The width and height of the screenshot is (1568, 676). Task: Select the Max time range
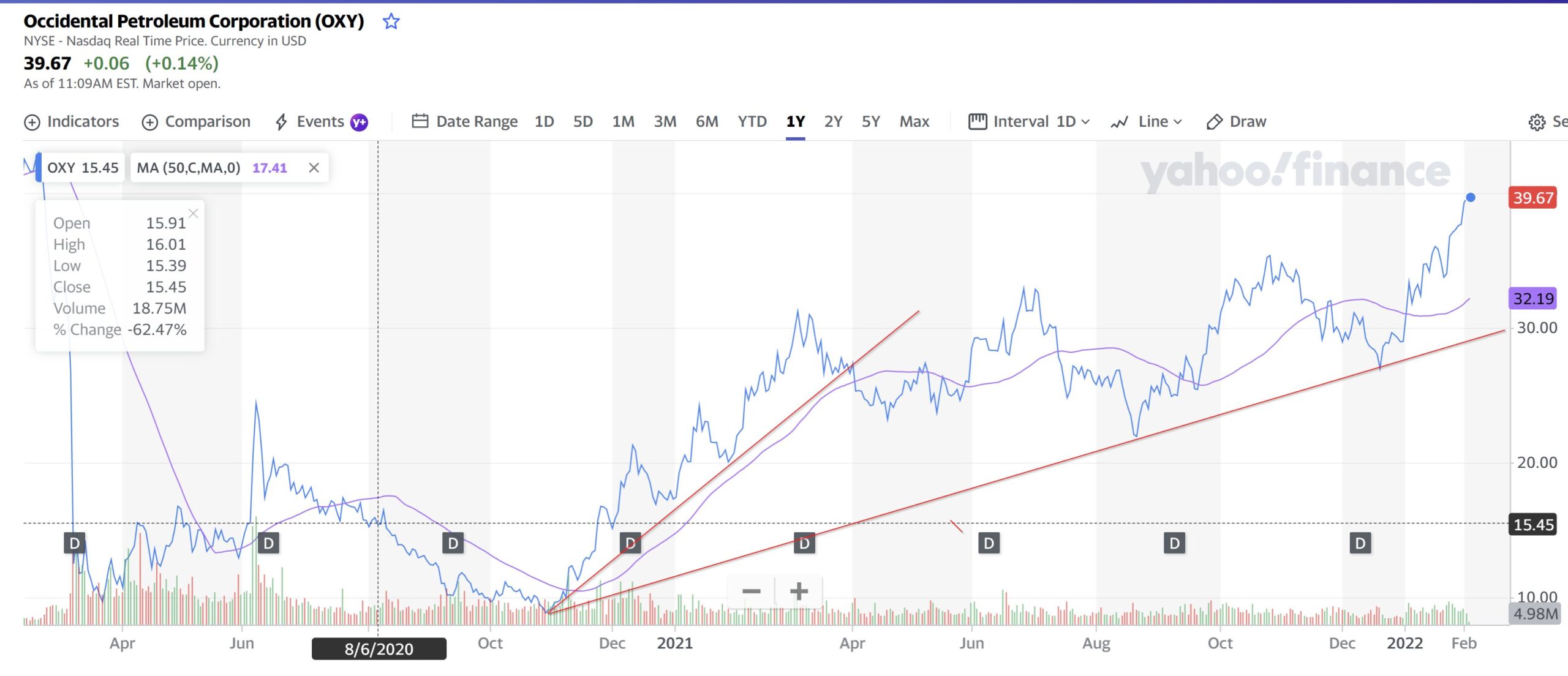click(914, 121)
